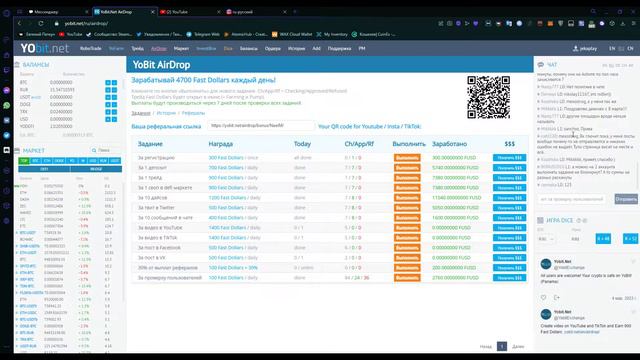Open WhatsApp from the browser sidebar
This screenshot has width=640, height=360.
click(7, 105)
